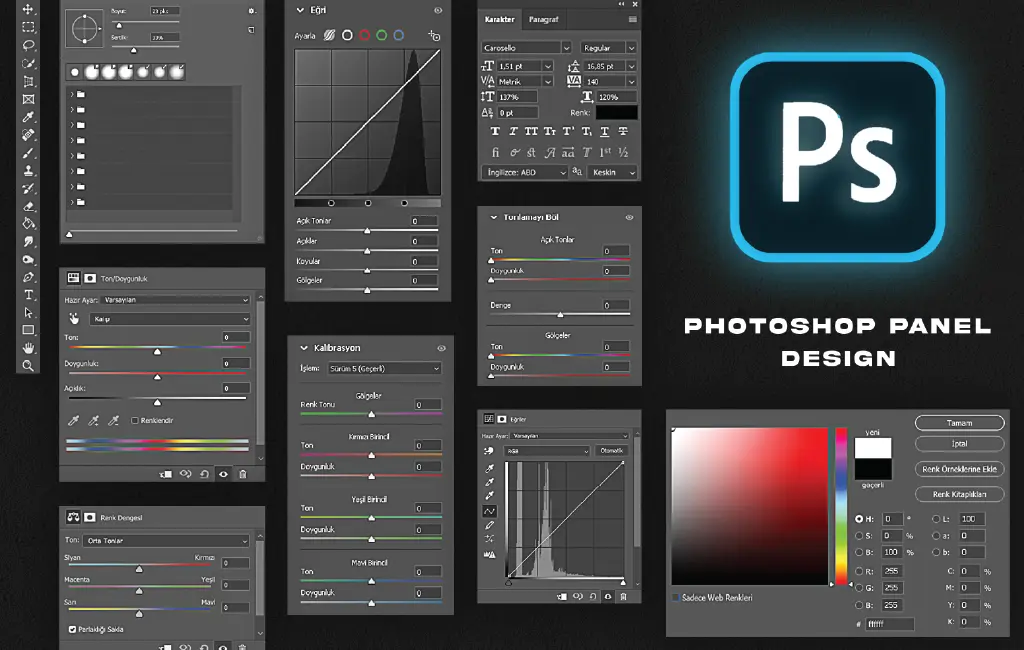
Task: Open Orta Tonlar tone dropdown
Action: 167,541
